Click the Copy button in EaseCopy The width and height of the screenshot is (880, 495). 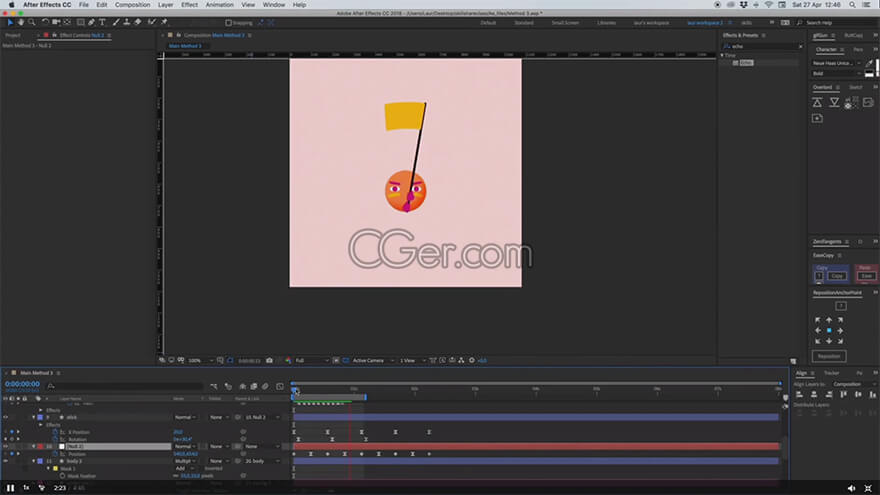tap(837, 276)
